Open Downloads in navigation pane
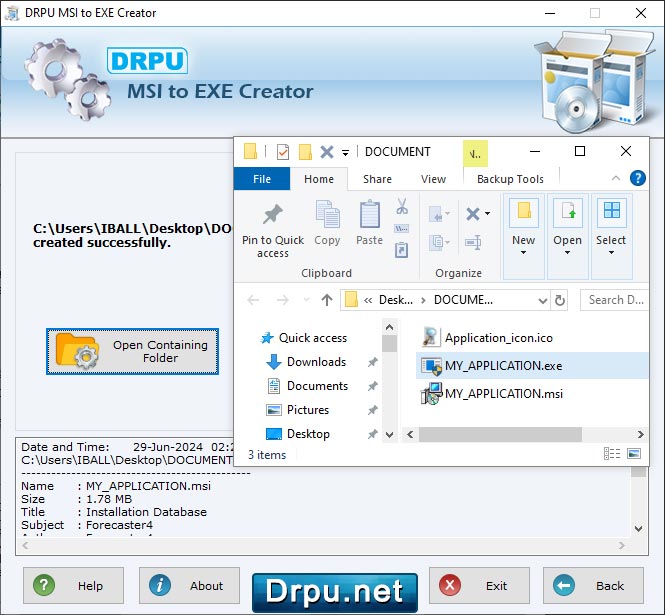The image size is (665, 615). [x=306, y=362]
